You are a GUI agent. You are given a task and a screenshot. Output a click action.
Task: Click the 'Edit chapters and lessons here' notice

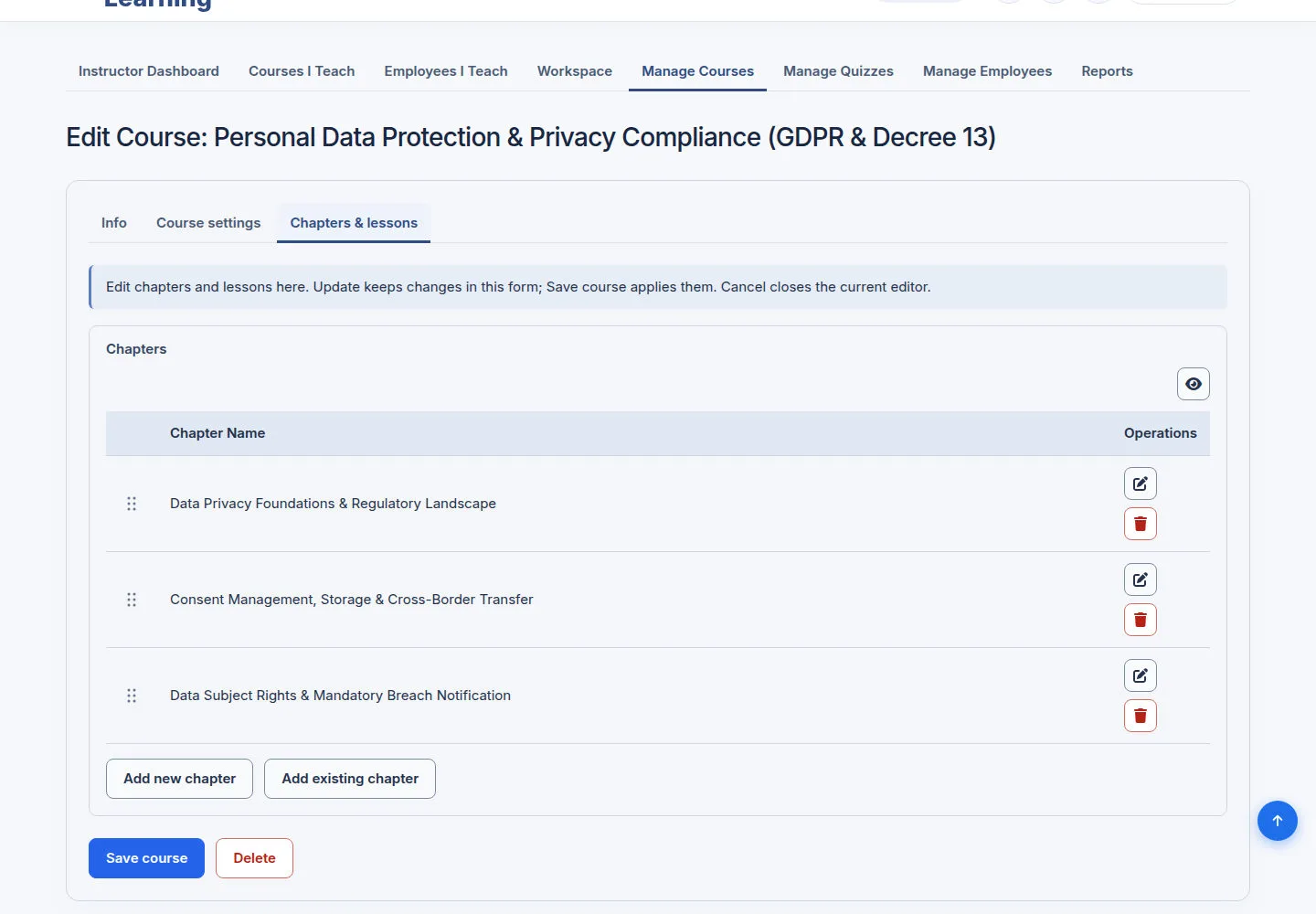658,287
